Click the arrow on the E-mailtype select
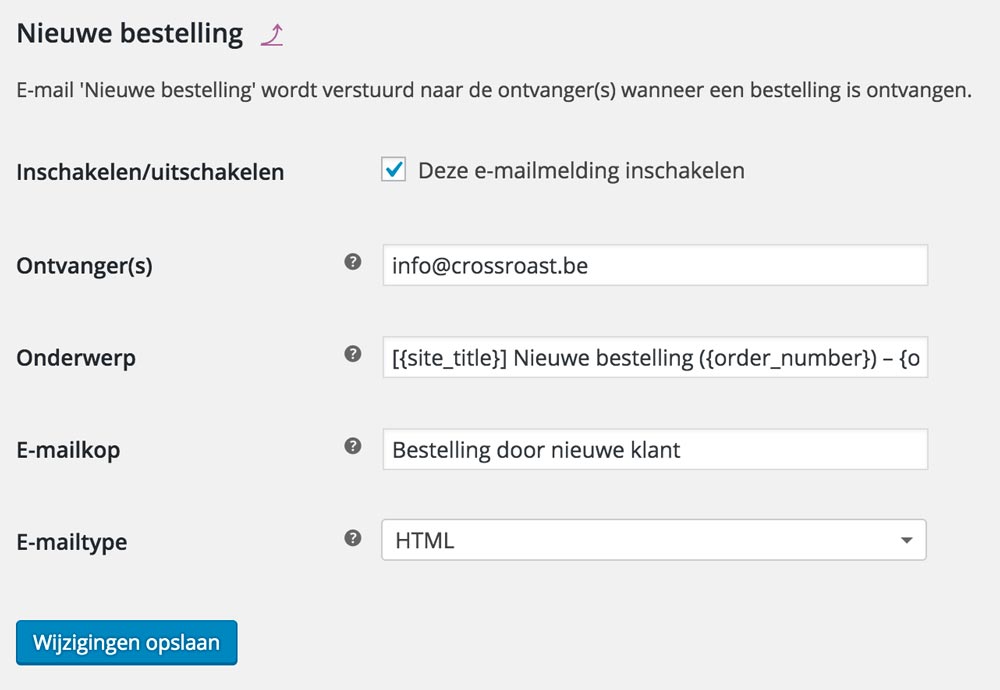 coord(906,541)
